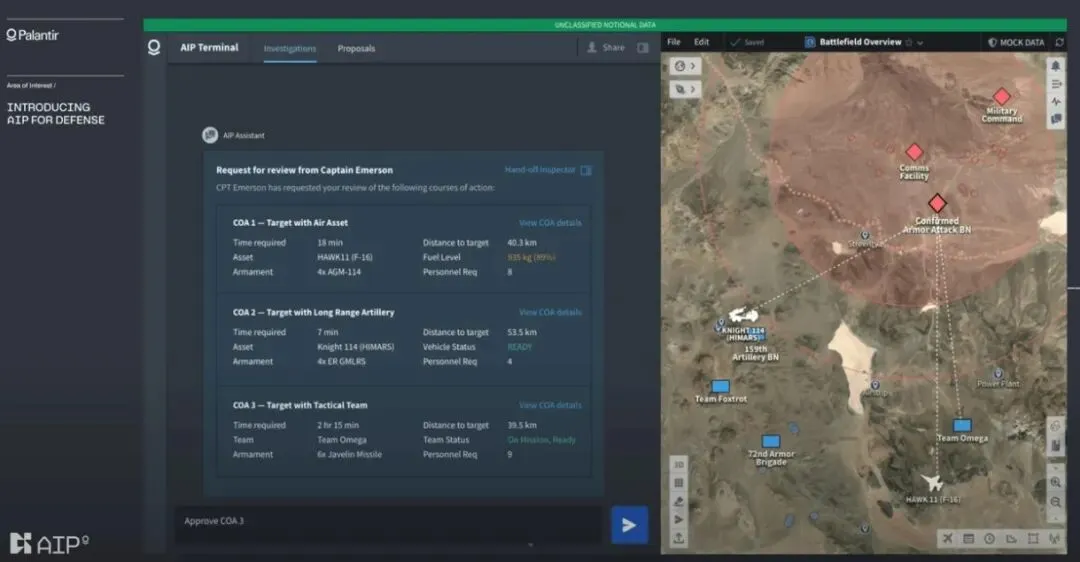This screenshot has width=1080, height=562.
Task: Select the navigate arrow tool on the map
Action: [x=678, y=519]
